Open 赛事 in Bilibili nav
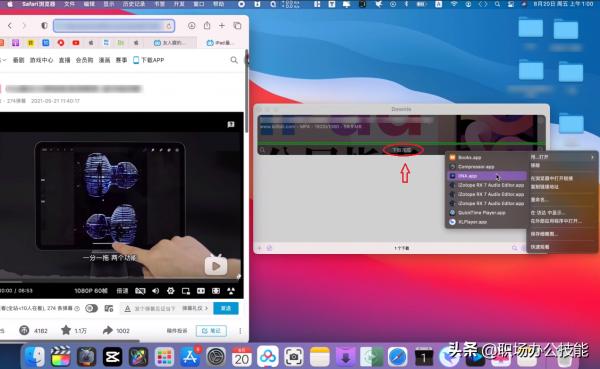The width and height of the screenshot is (600, 369). click(x=121, y=60)
